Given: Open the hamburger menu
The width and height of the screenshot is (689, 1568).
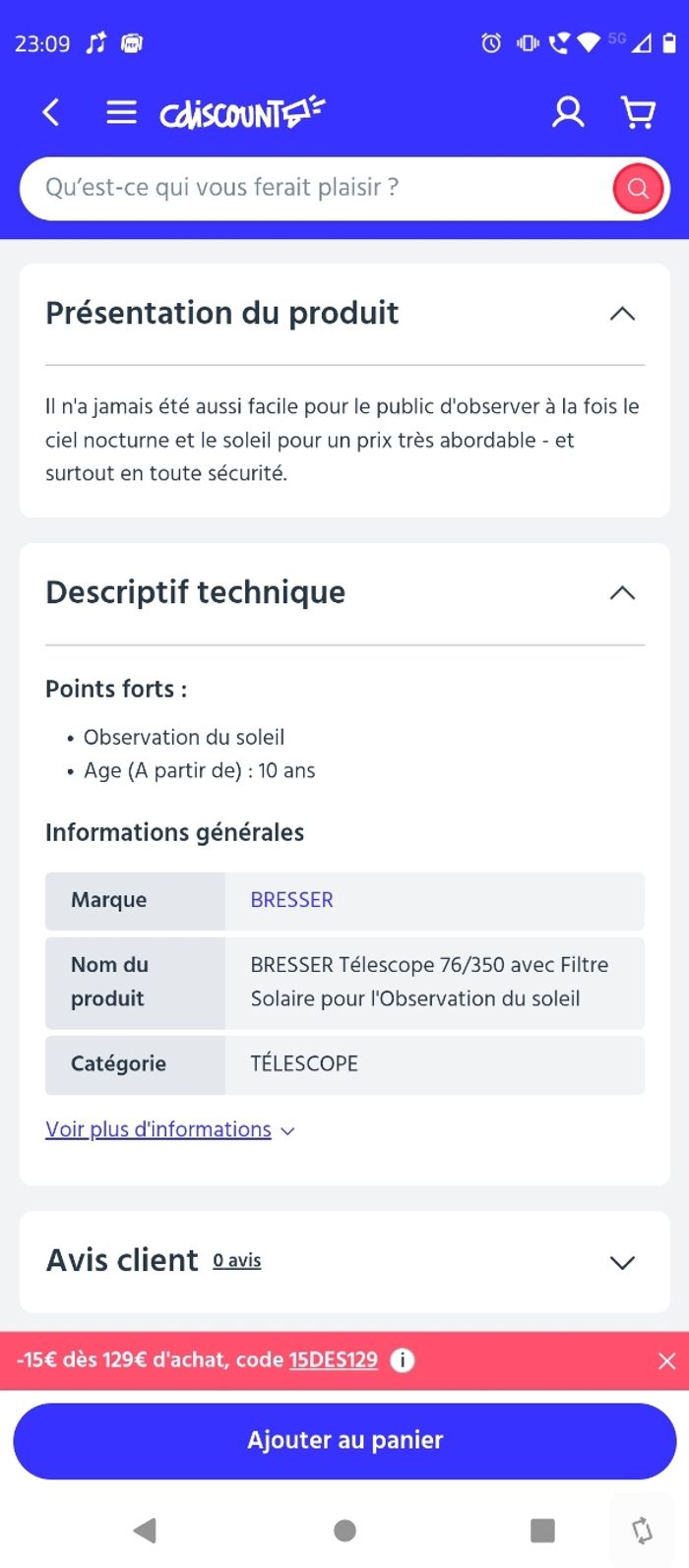Looking at the screenshot, I should [121, 113].
